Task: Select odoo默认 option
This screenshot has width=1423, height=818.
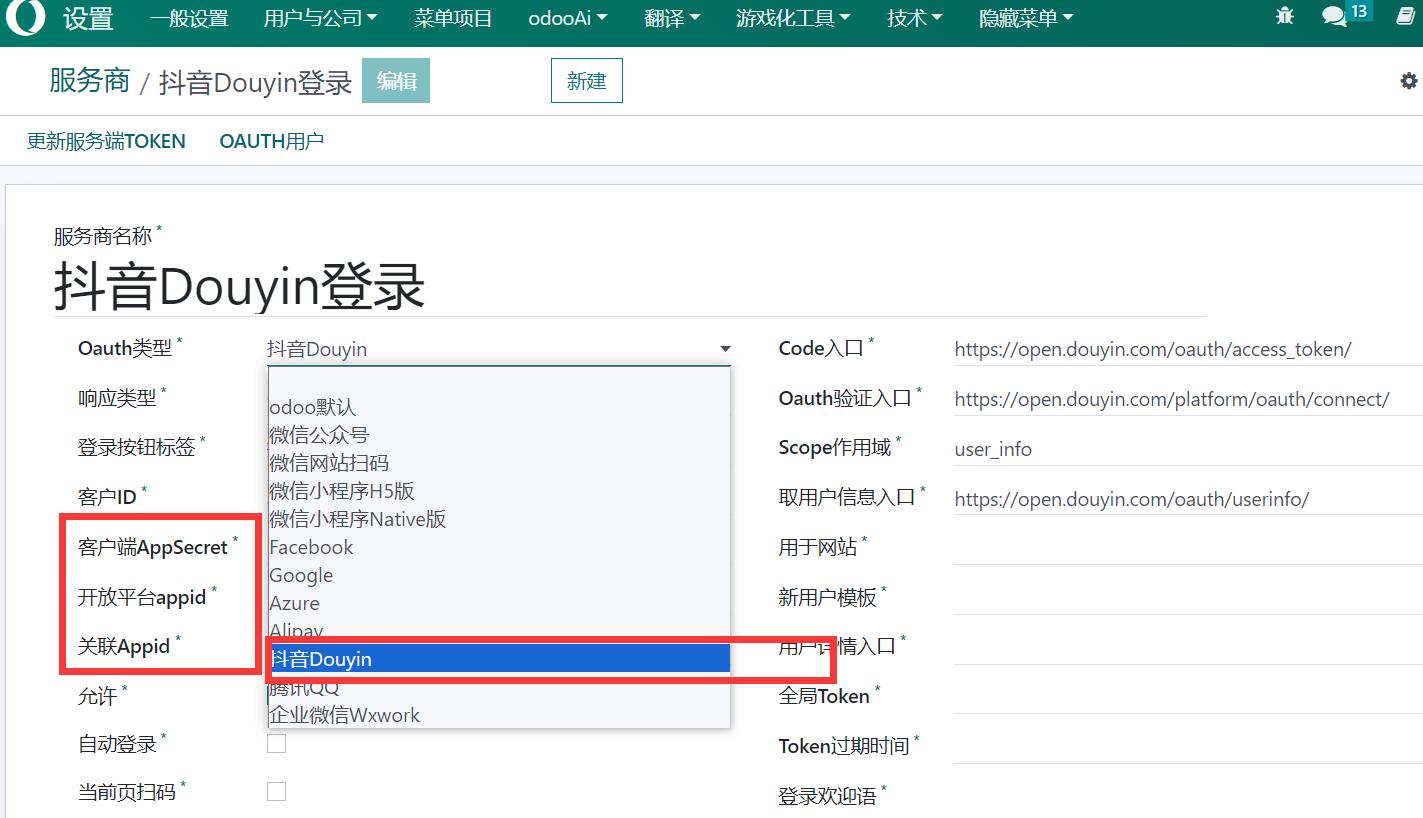Action: [499, 407]
